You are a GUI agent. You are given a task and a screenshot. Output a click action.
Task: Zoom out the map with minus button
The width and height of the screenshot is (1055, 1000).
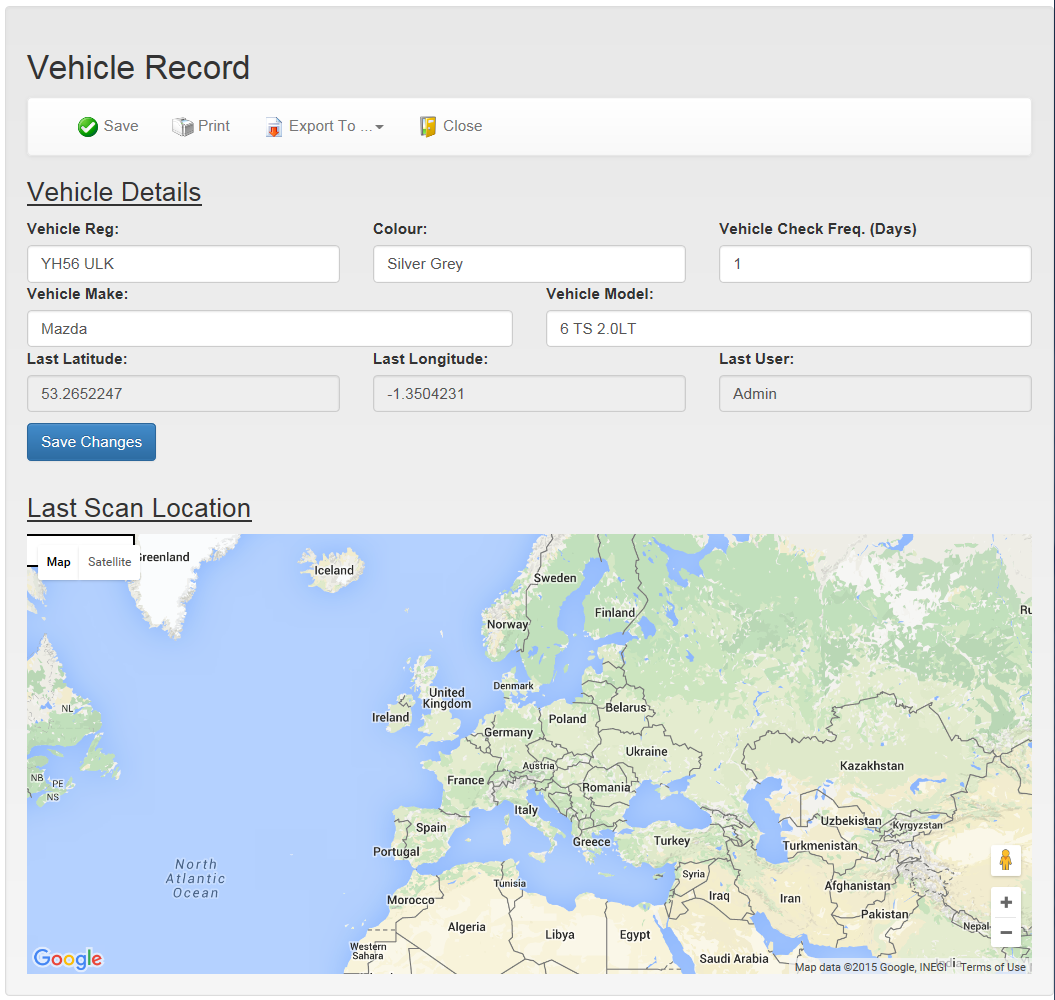[x=1006, y=932]
